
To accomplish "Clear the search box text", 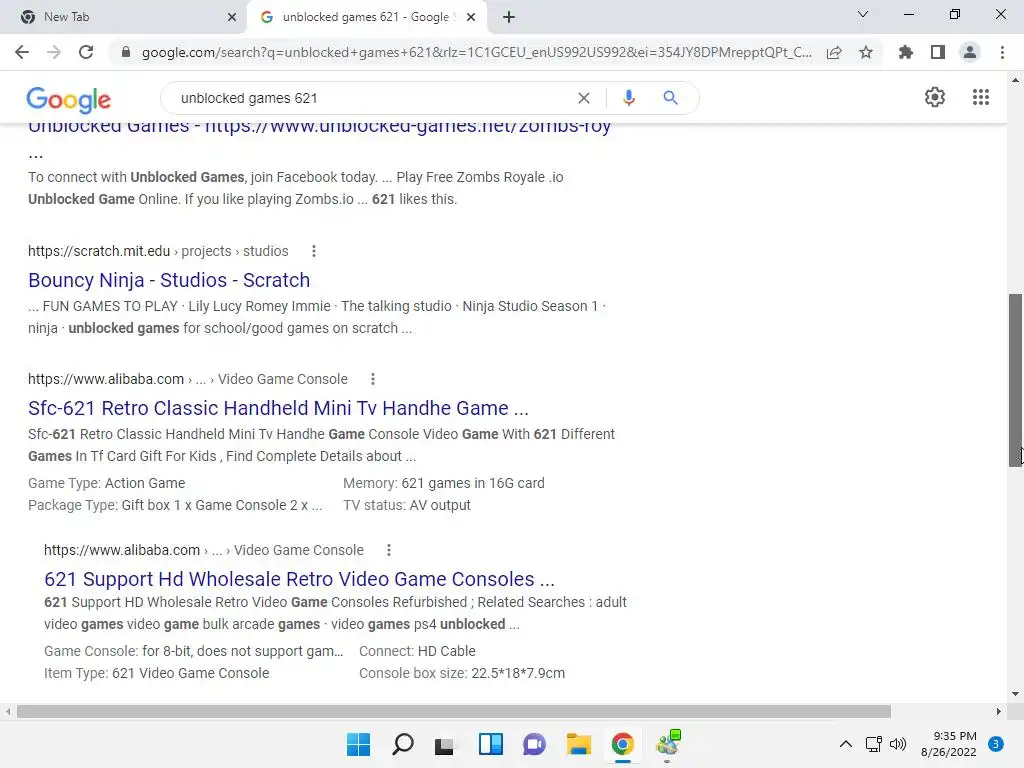I will coord(584,98).
